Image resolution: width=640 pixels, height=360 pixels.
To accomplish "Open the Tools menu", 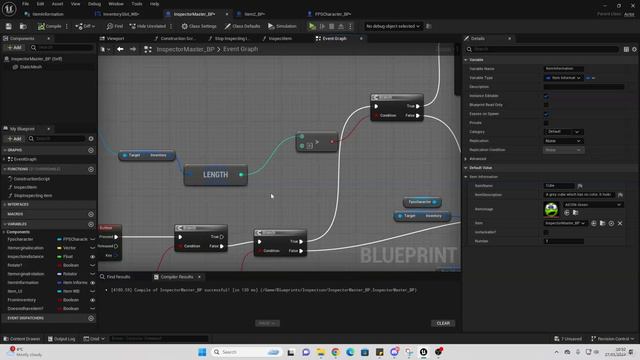I will [x=137, y=4].
